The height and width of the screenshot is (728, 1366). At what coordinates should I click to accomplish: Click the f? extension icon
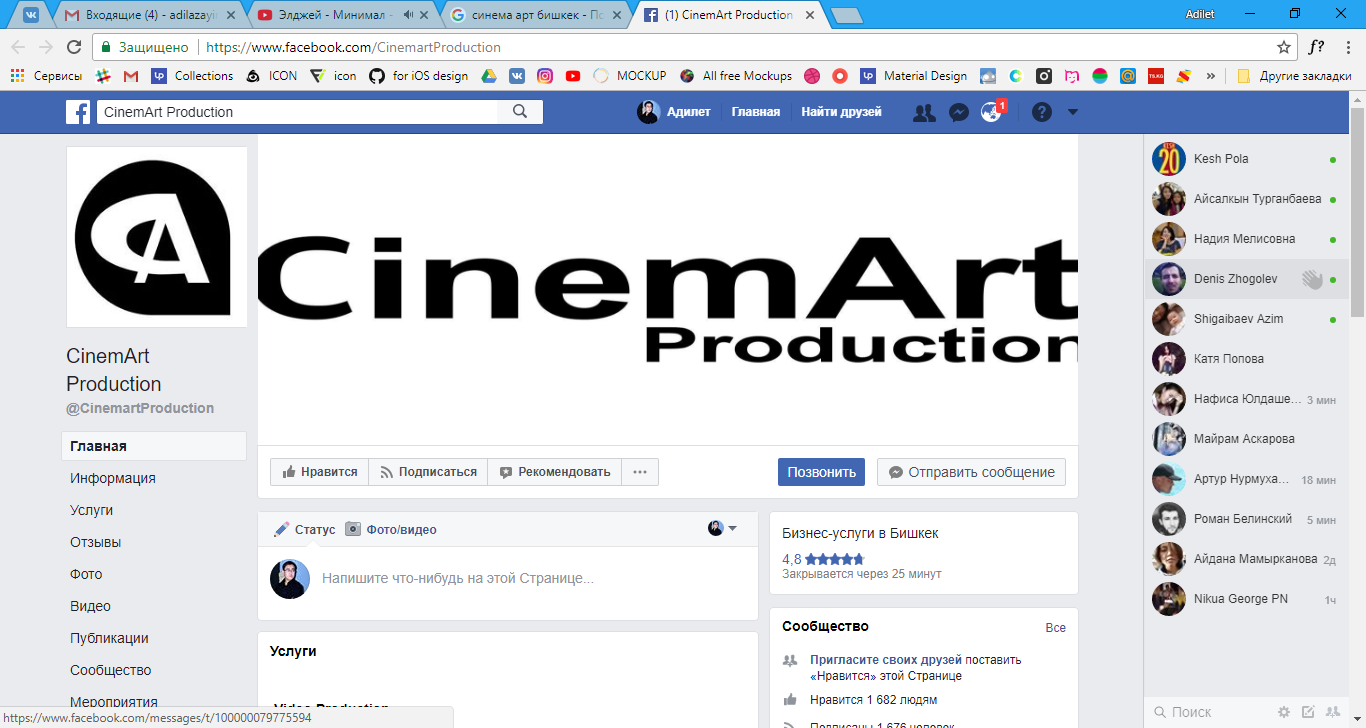(x=1317, y=47)
